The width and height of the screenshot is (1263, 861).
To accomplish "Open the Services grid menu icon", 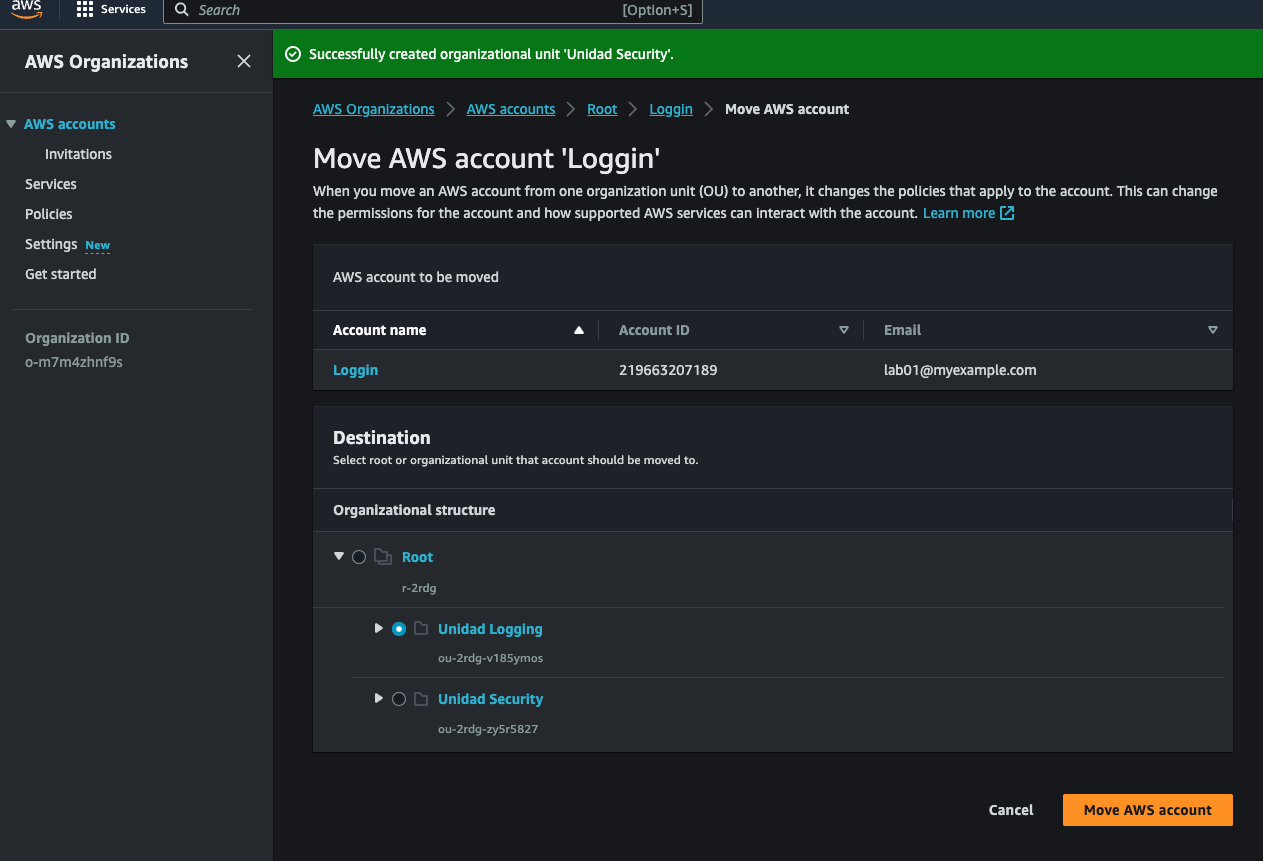I will click(85, 10).
